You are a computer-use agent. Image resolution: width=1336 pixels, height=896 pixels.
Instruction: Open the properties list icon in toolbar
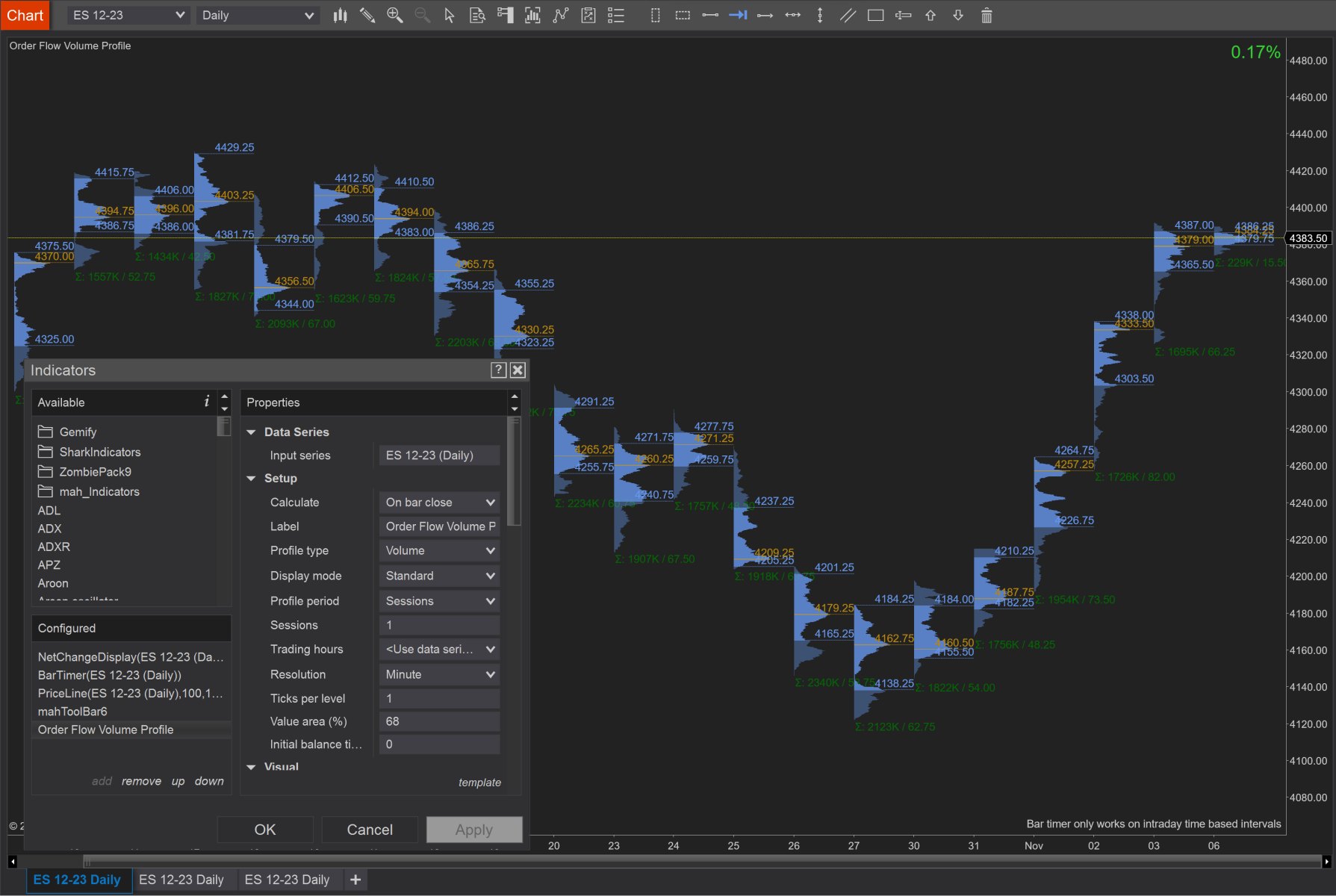pyautogui.click(x=616, y=15)
